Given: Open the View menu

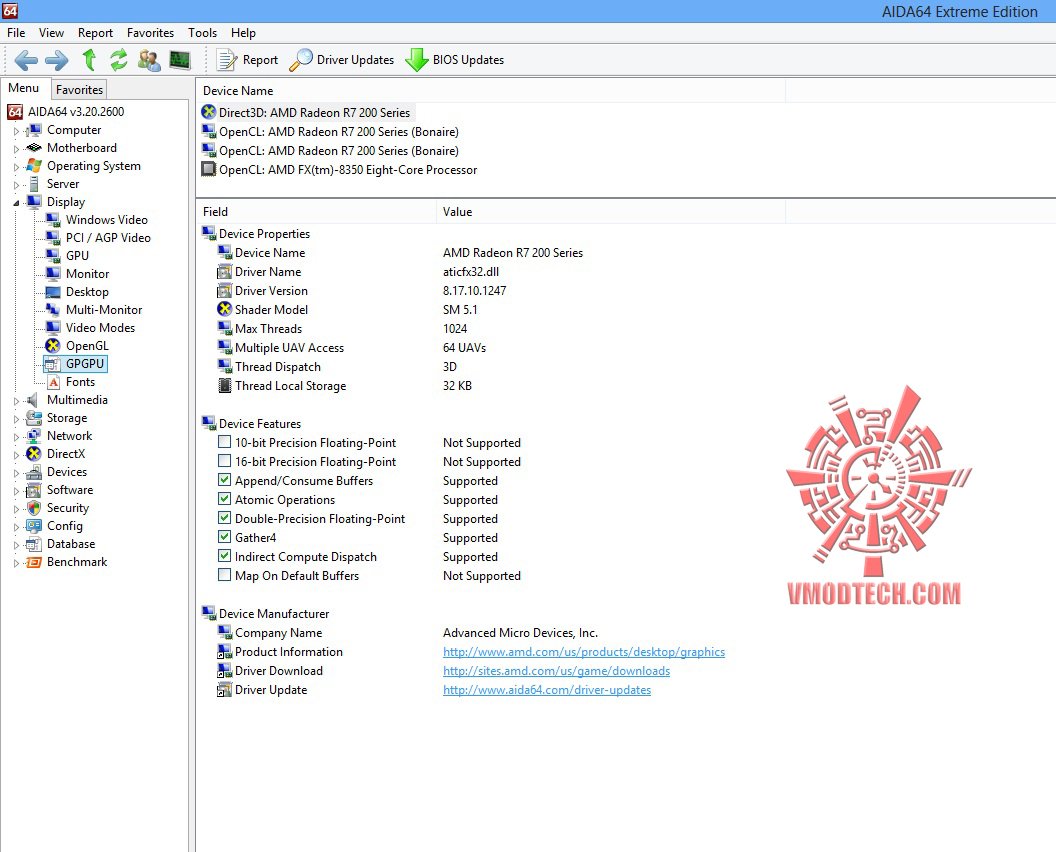Looking at the screenshot, I should tap(51, 33).
